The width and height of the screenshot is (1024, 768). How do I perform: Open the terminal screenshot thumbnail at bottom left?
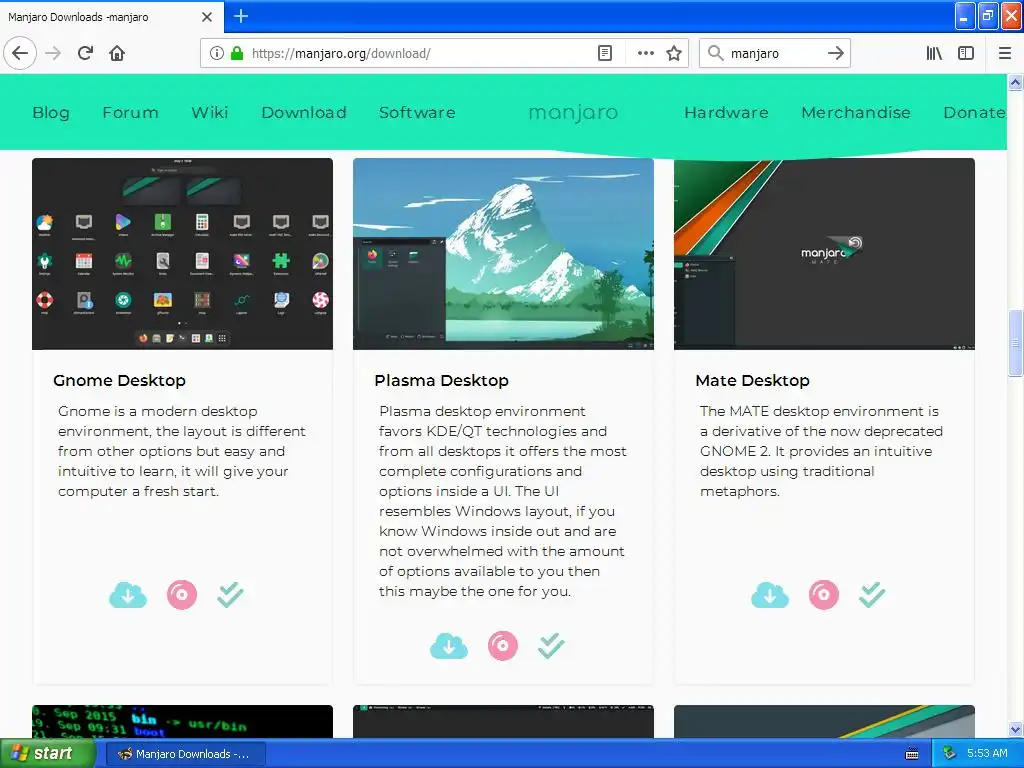[x=182, y=722]
